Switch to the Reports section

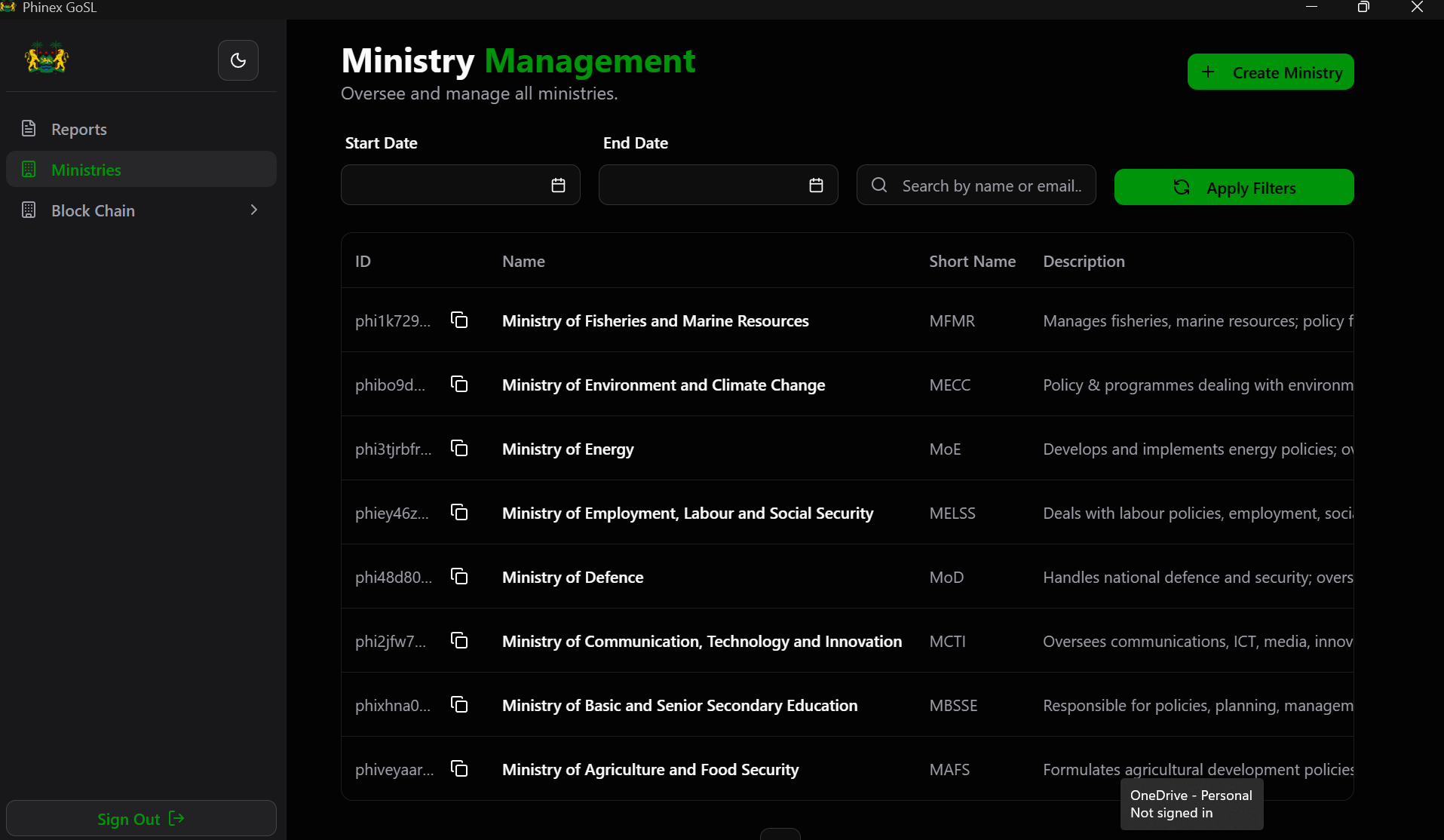(78, 129)
